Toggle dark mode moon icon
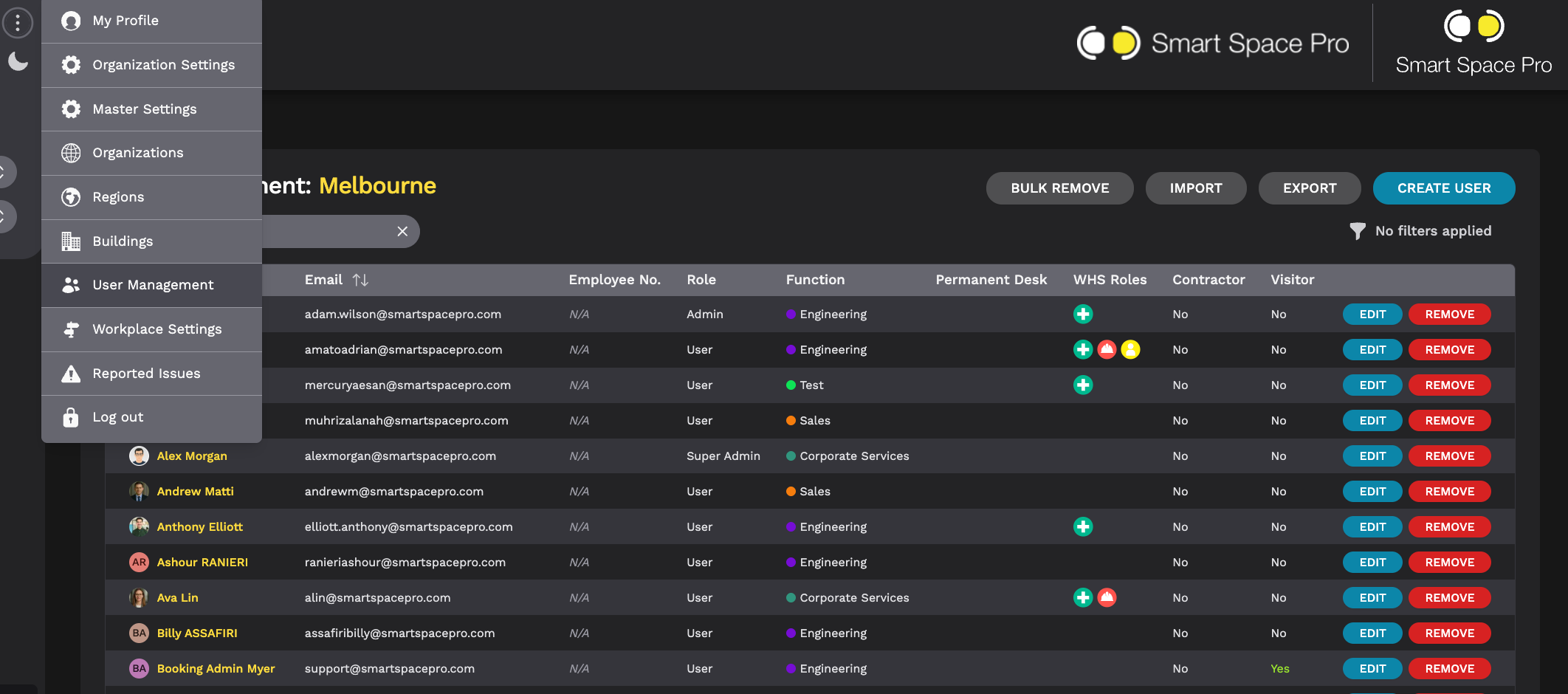Screen dimensions: 1568x694 coord(18,61)
